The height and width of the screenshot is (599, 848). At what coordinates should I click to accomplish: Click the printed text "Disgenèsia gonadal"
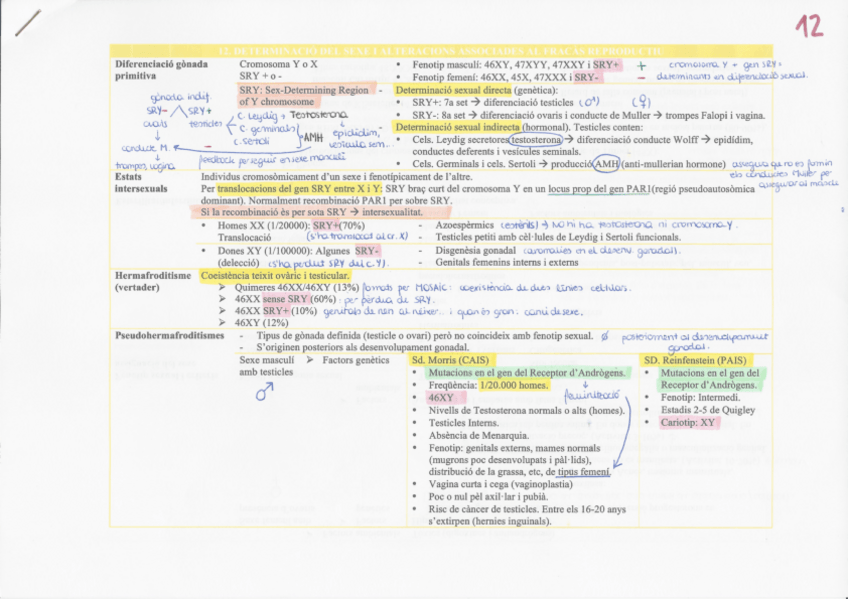[475, 251]
